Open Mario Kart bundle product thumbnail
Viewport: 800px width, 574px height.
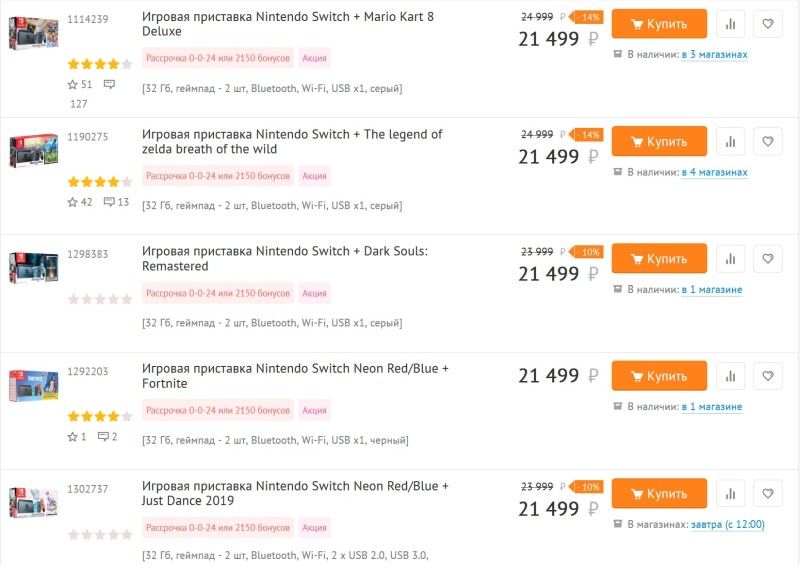coord(34,33)
